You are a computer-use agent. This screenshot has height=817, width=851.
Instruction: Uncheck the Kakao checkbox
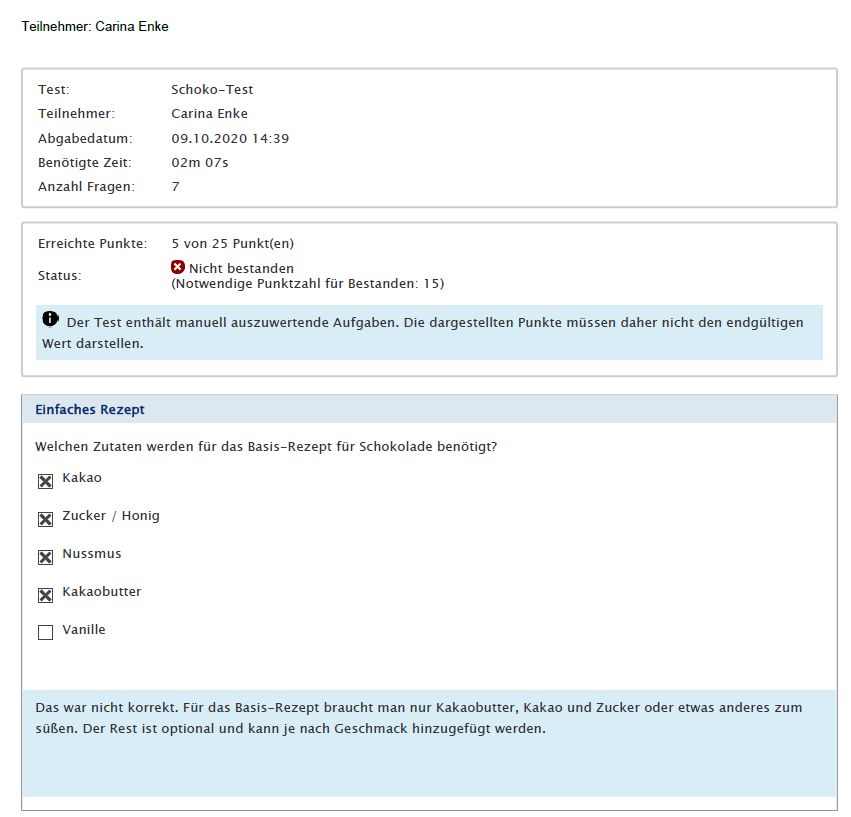(x=45, y=482)
